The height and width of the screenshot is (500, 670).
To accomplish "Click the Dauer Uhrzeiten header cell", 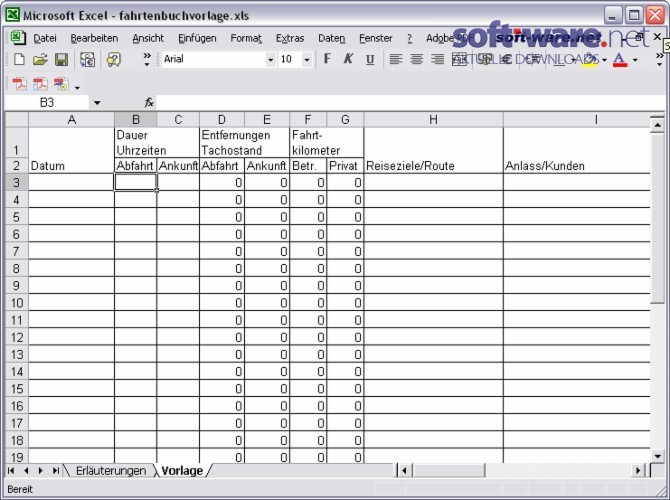I will coord(157,142).
